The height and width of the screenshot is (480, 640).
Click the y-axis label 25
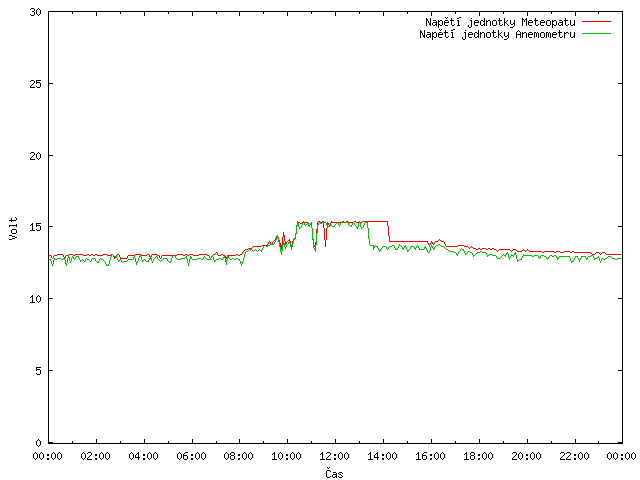click(36, 84)
